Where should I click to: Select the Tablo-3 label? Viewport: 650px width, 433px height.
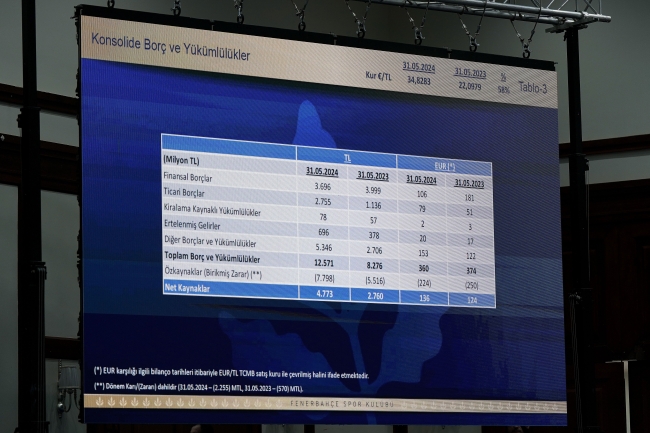click(x=533, y=88)
